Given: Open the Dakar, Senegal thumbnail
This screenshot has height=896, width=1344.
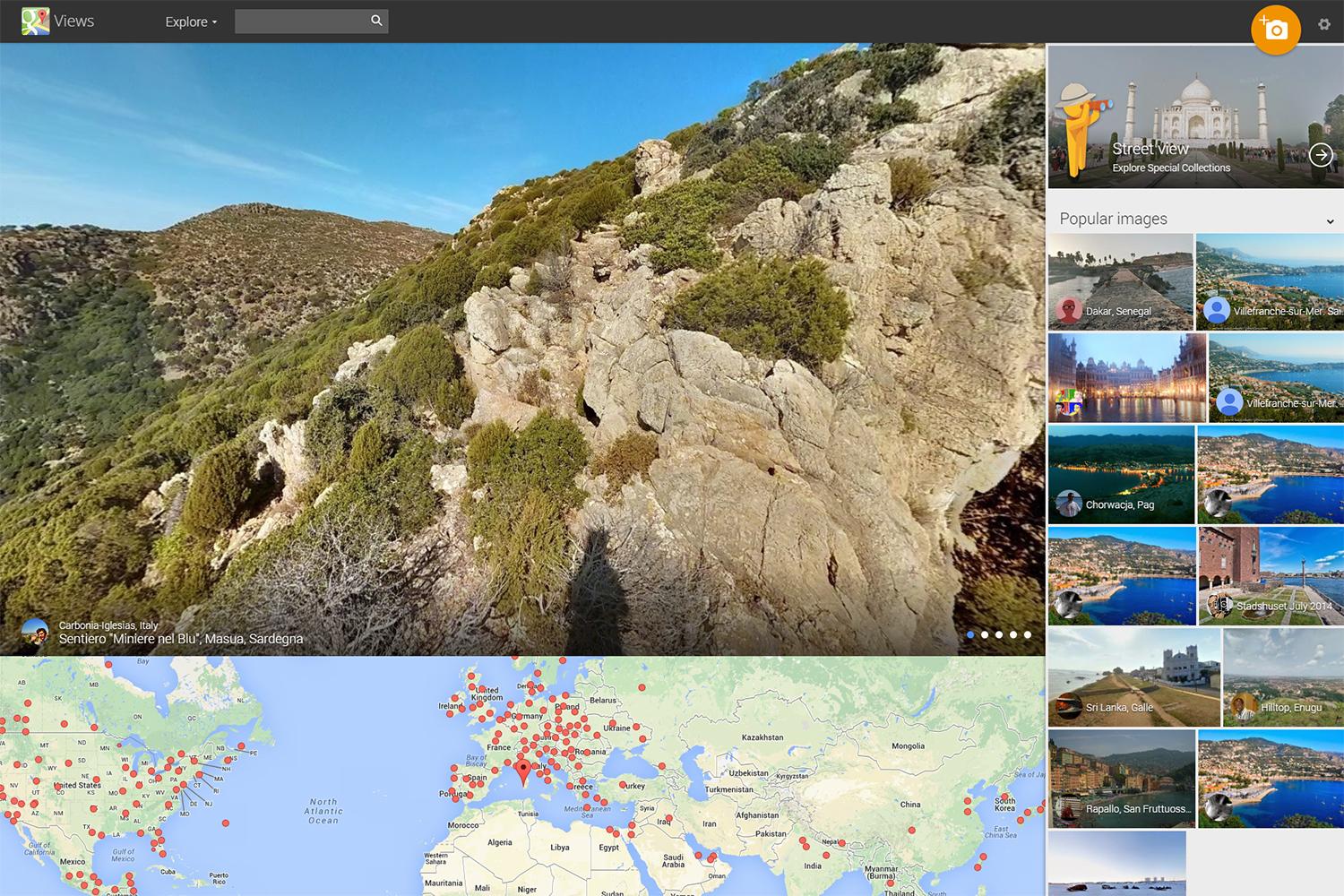Looking at the screenshot, I should (x=1120, y=281).
